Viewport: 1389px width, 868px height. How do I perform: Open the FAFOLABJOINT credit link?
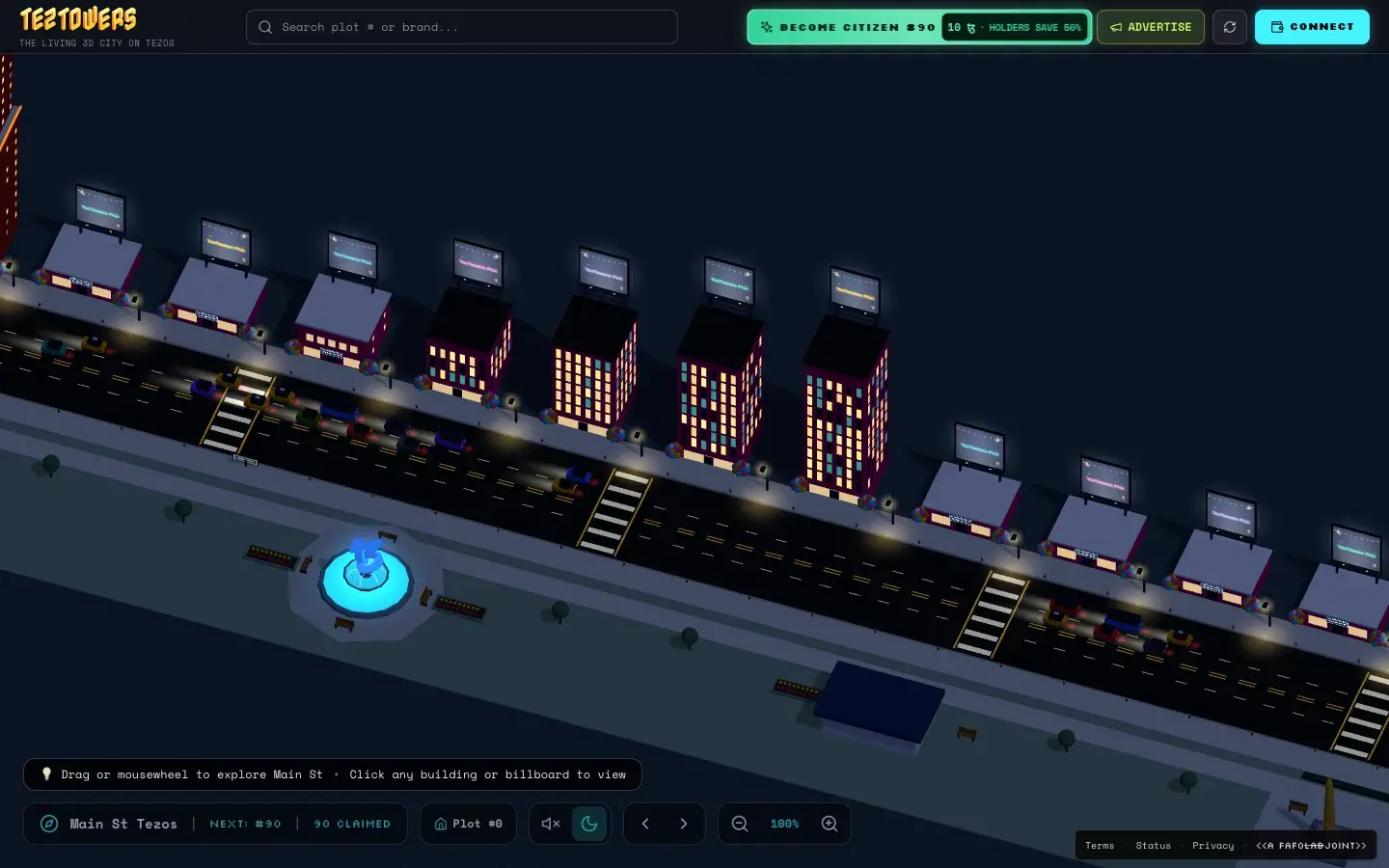(1311, 846)
